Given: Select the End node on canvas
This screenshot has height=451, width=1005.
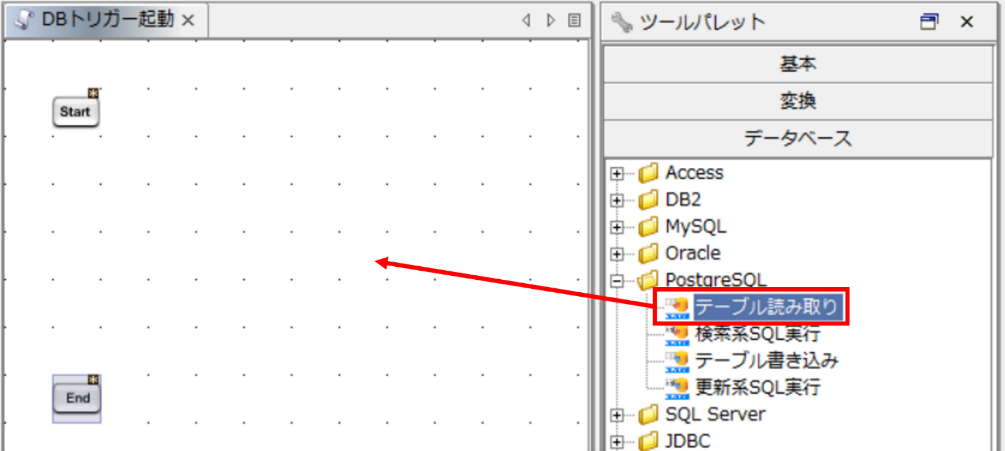Looking at the screenshot, I should coord(77,398).
